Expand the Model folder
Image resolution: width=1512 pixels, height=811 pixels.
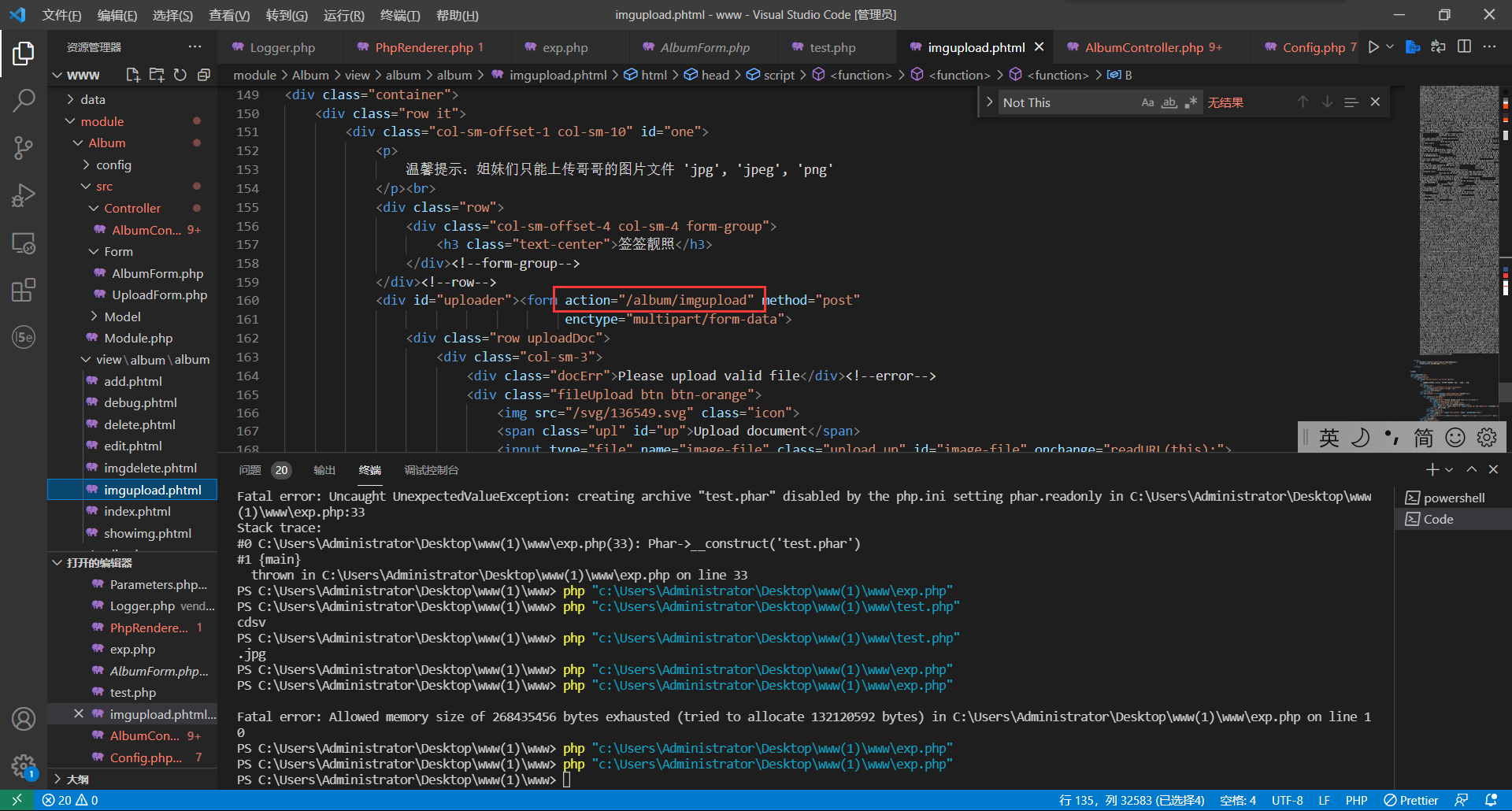point(94,317)
